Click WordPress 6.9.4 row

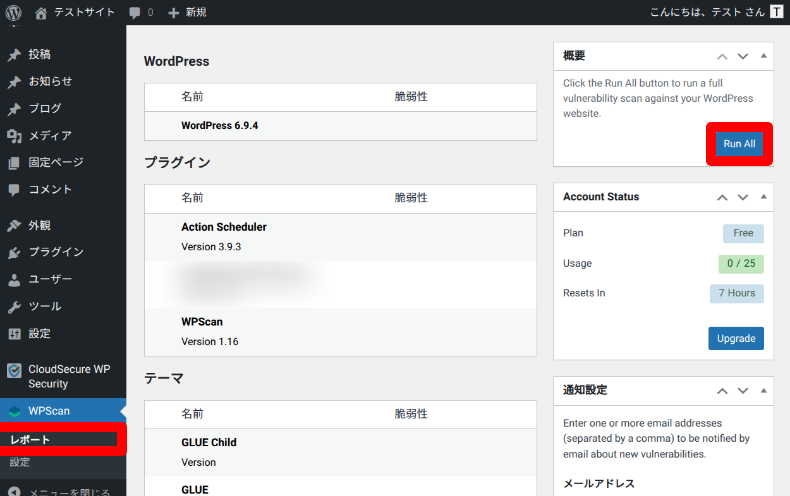click(341, 126)
